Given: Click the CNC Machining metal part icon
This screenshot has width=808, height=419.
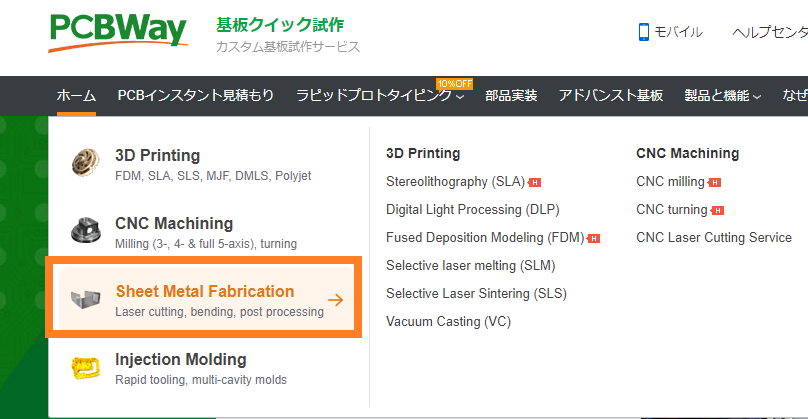Looking at the screenshot, I should (x=86, y=232).
